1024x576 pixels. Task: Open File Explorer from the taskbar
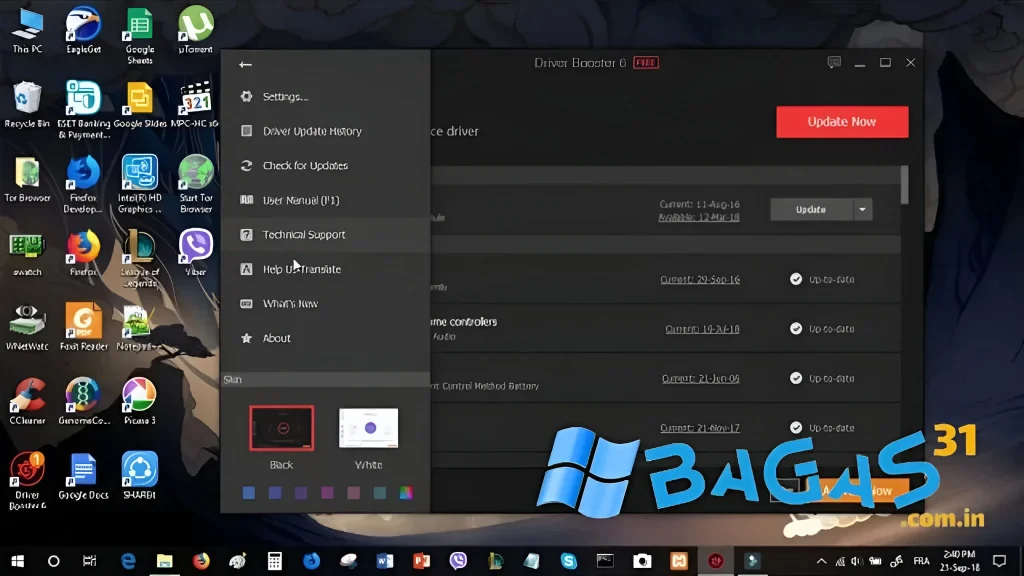pos(165,561)
